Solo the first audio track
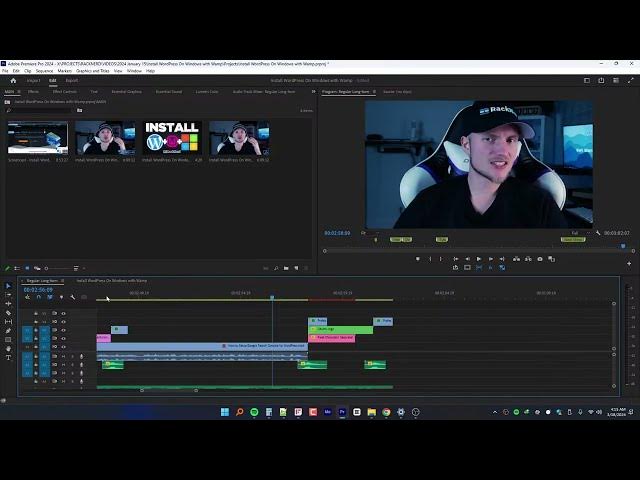Screen dimensions: 640x480 click(72, 356)
